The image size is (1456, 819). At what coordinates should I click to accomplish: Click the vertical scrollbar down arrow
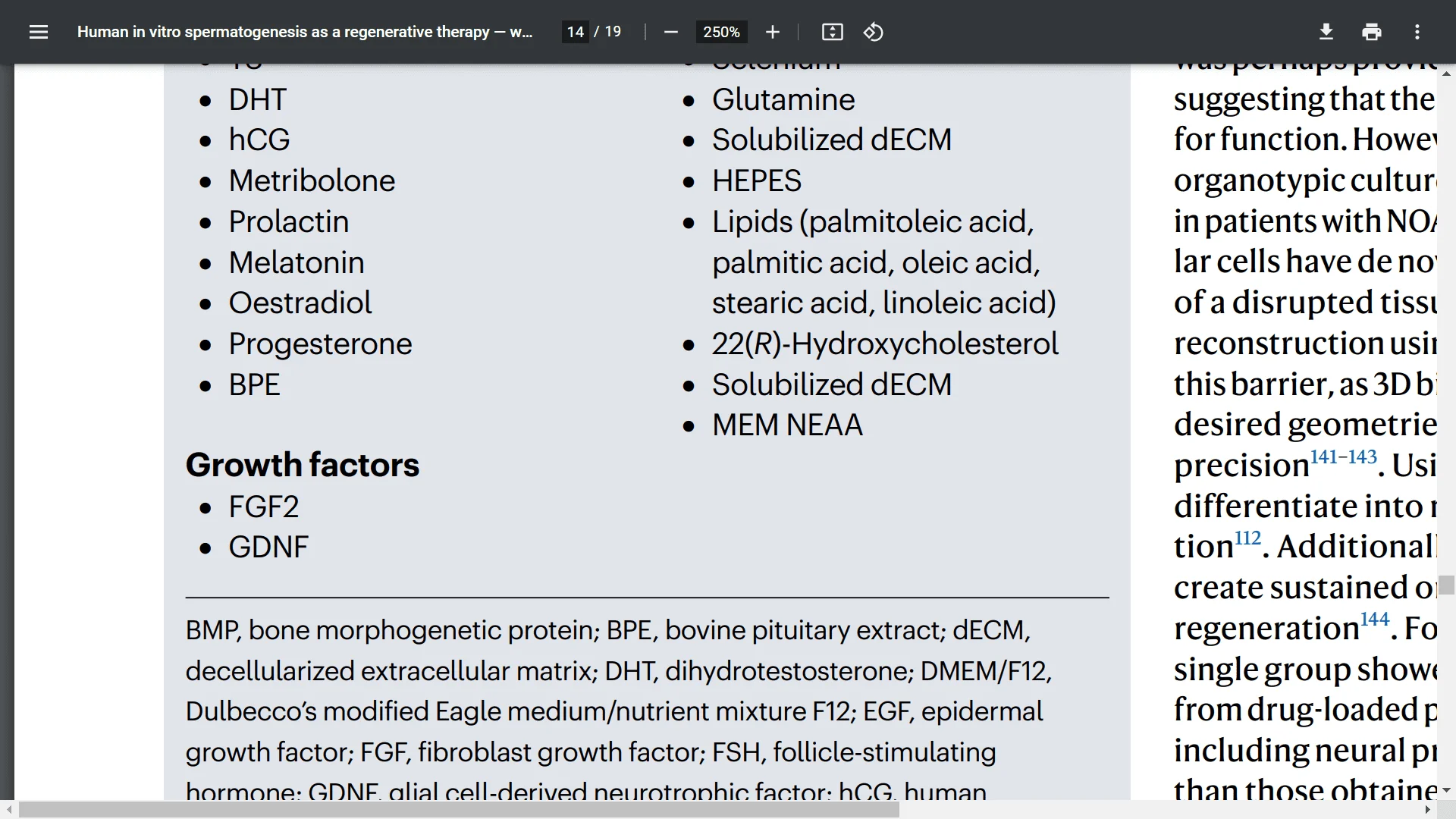(x=1447, y=790)
